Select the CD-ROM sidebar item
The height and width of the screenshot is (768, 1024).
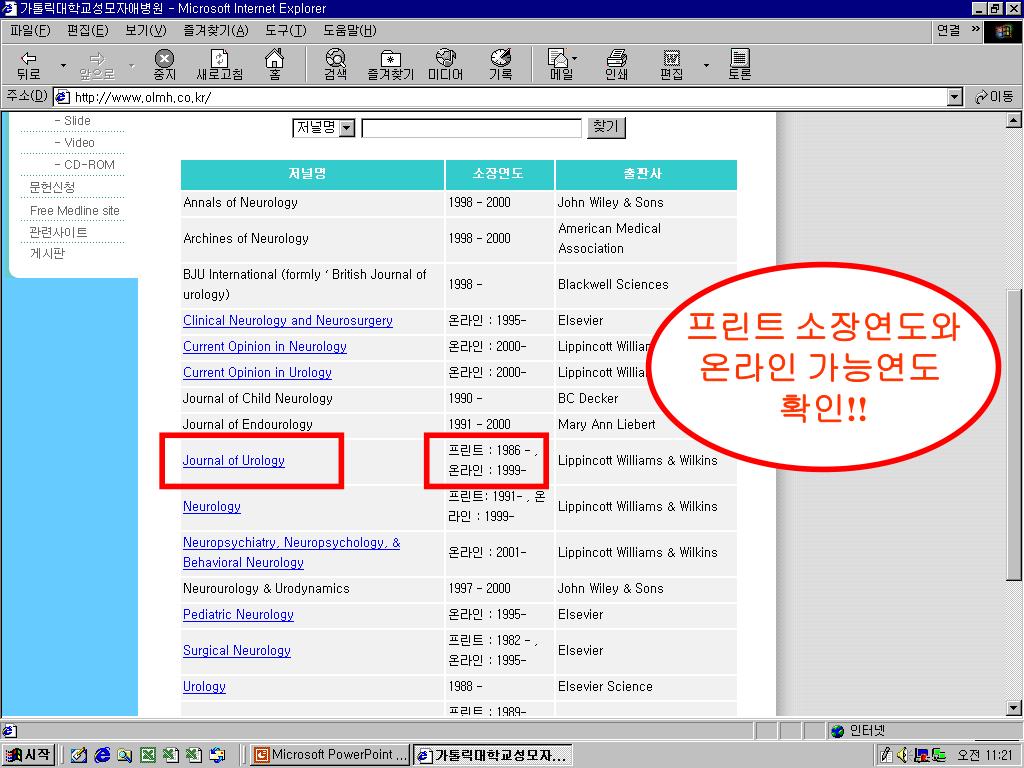pos(85,165)
